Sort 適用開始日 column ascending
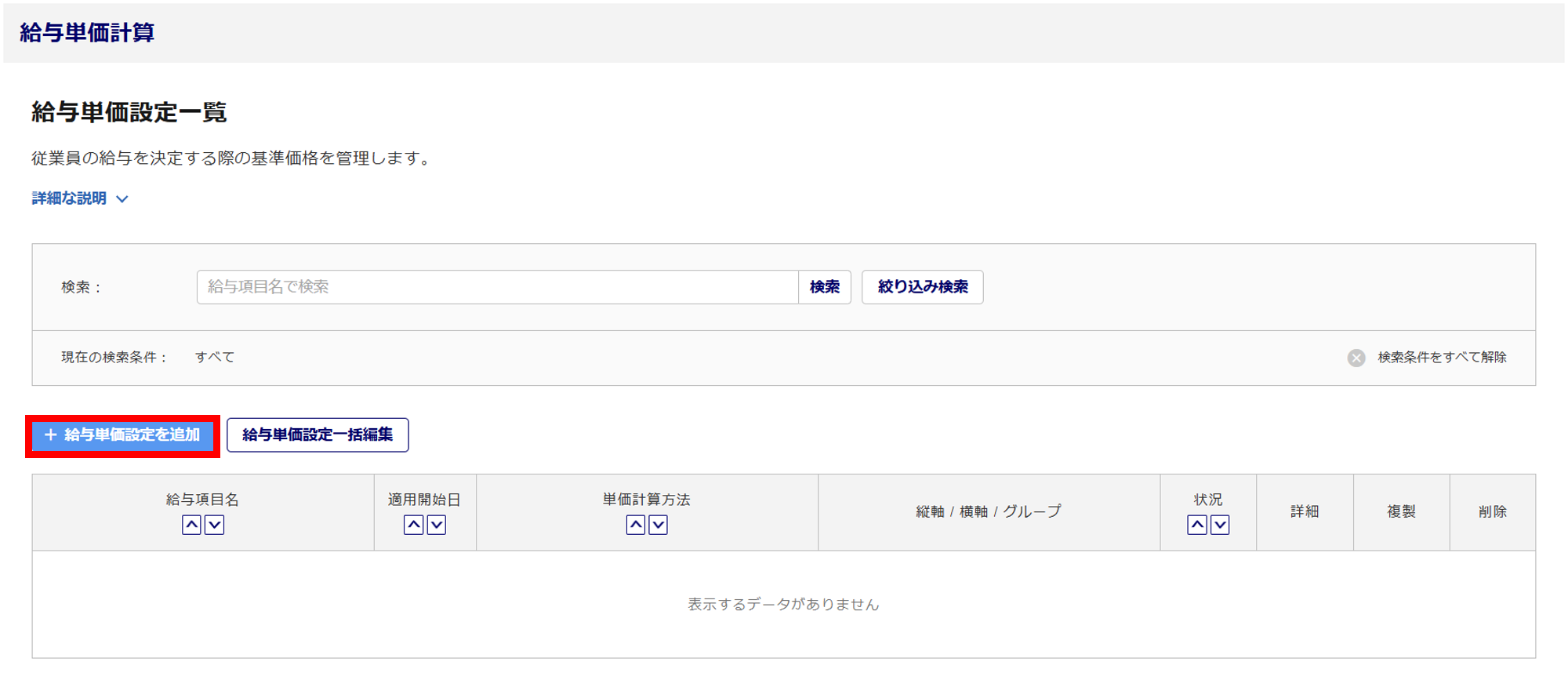Image resolution: width=1568 pixels, height=680 pixels. (x=413, y=525)
